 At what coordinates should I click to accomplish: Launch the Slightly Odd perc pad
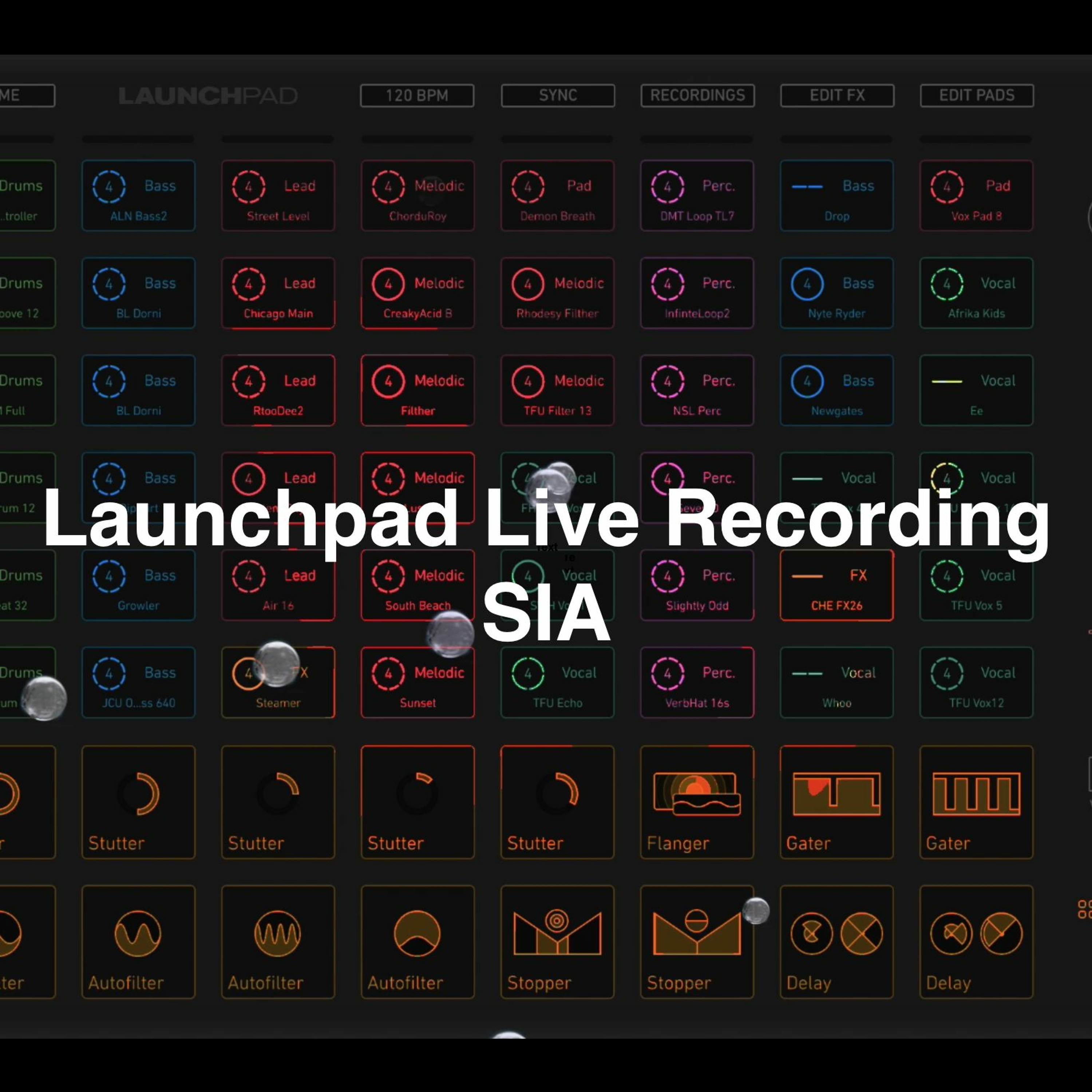[x=697, y=585]
